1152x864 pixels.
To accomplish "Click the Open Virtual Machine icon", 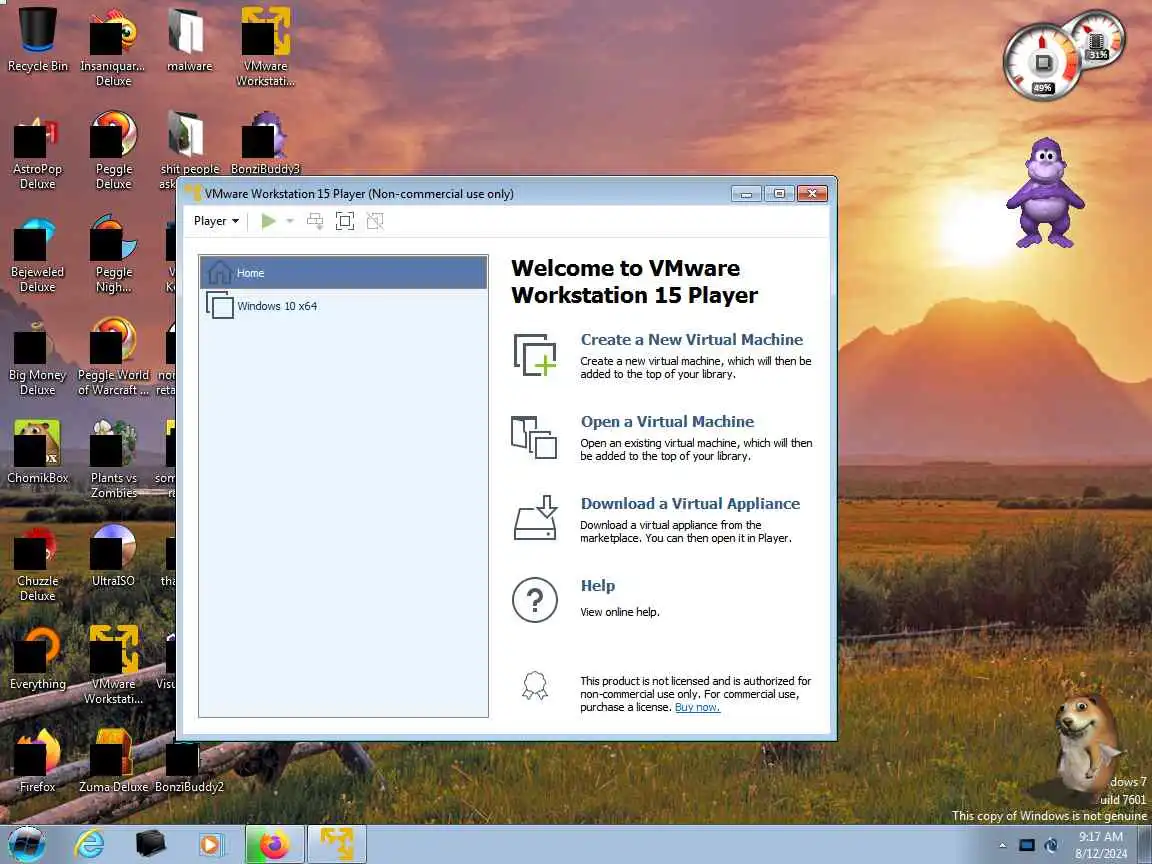I will click(x=534, y=438).
